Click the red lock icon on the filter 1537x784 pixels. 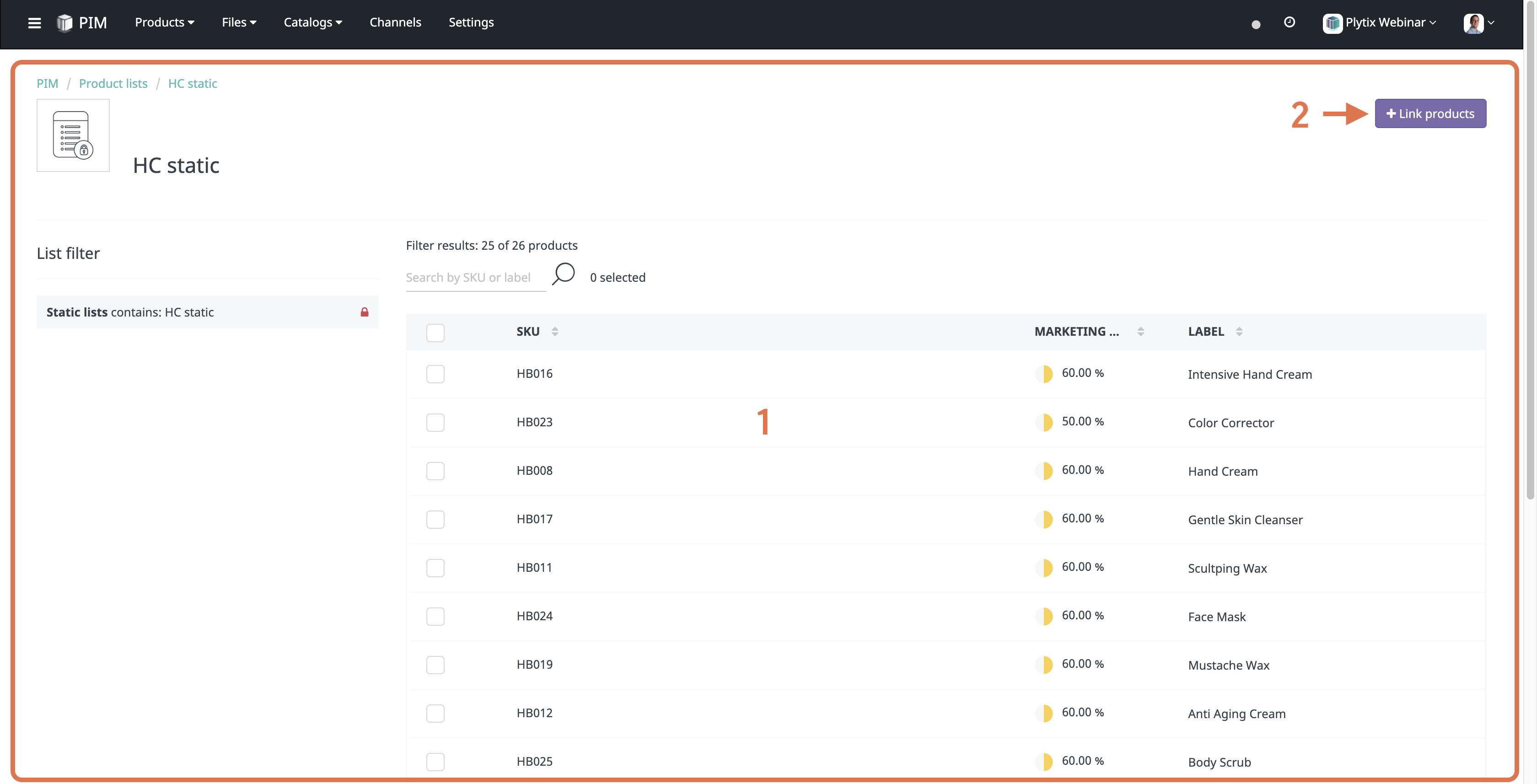pyautogui.click(x=364, y=312)
